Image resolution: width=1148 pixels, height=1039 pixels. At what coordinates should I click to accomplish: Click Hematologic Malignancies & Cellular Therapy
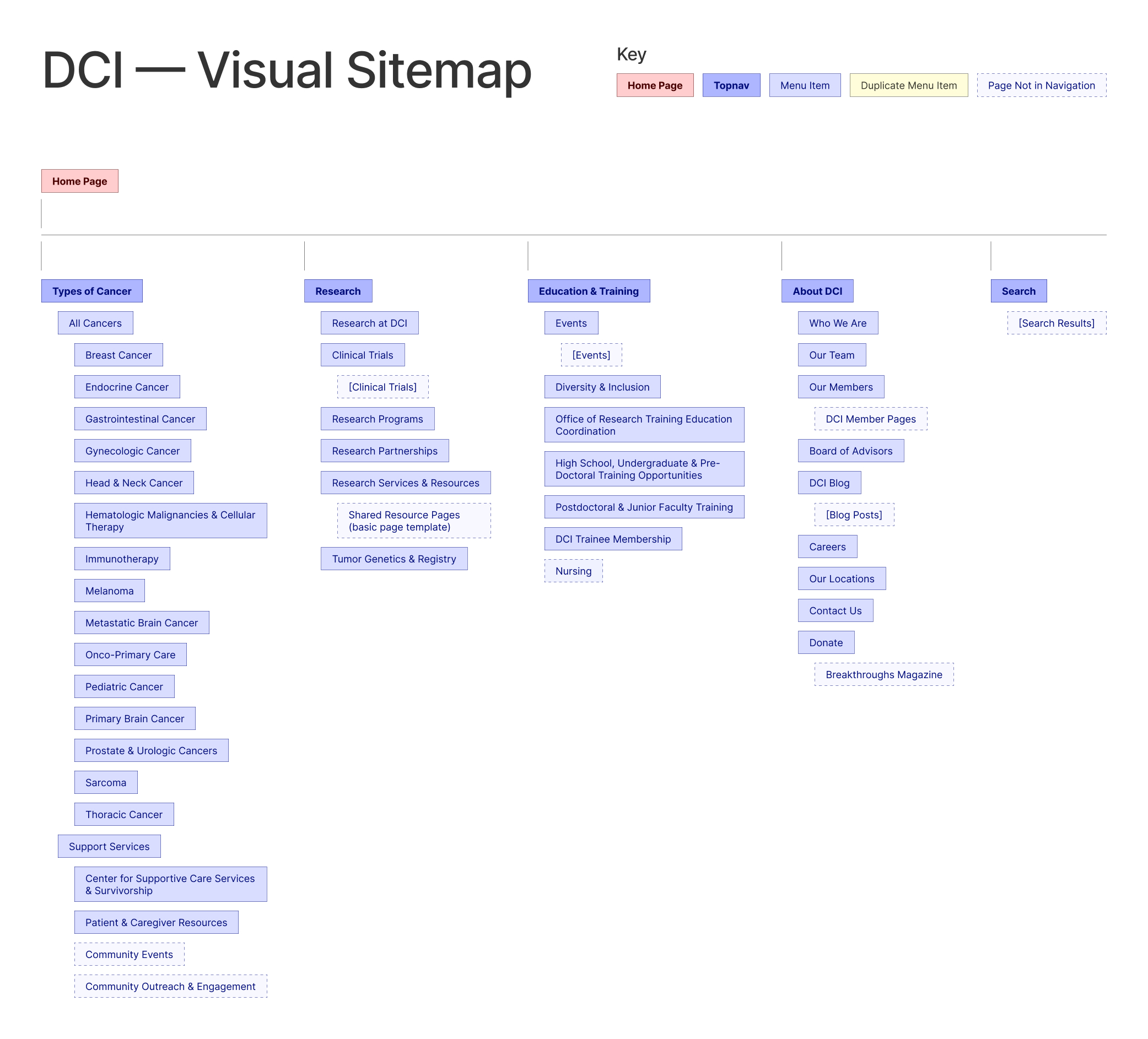pyautogui.click(x=170, y=521)
